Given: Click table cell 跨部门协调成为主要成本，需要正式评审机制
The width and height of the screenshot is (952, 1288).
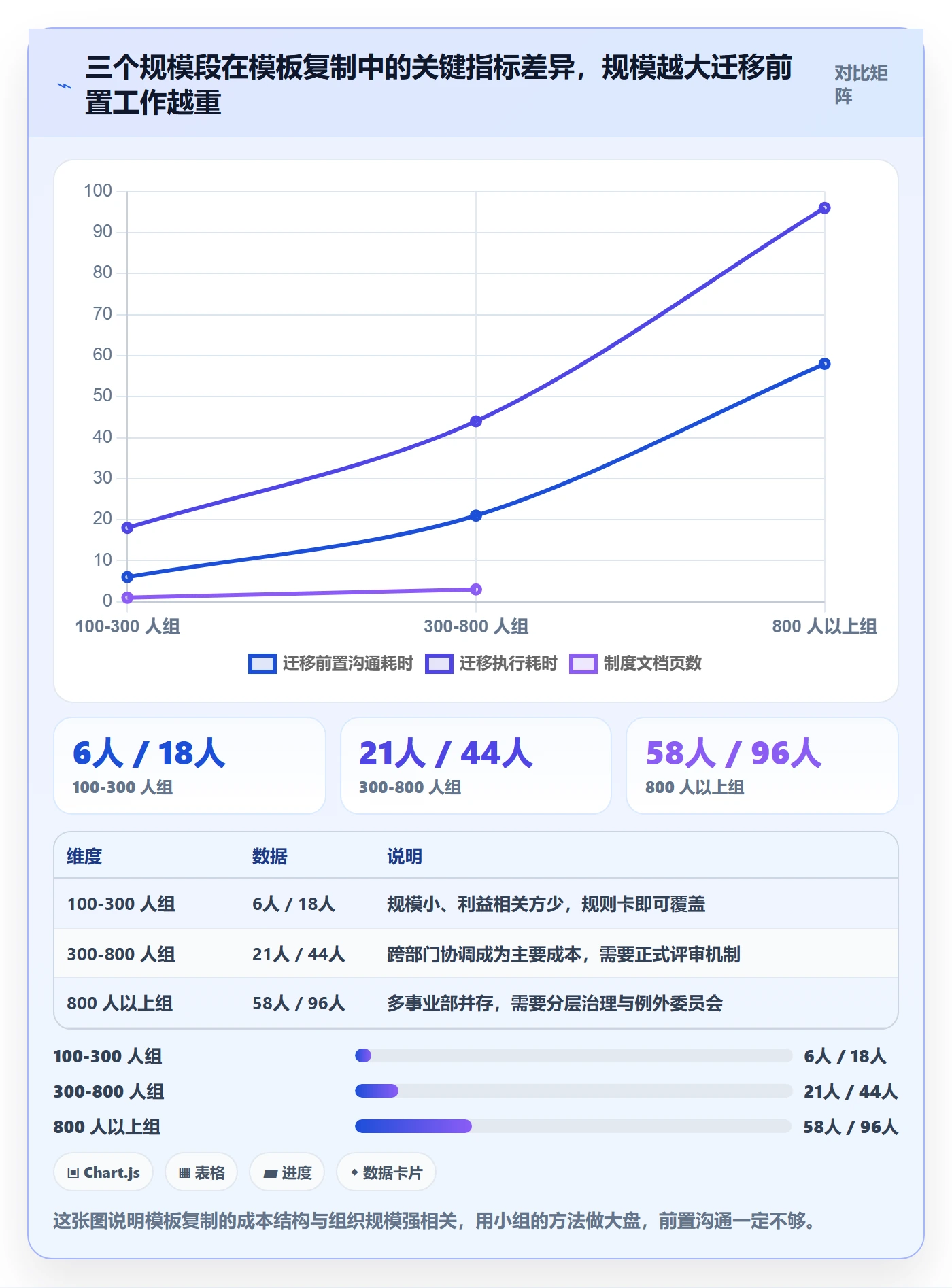Looking at the screenshot, I should click(564, 954).
